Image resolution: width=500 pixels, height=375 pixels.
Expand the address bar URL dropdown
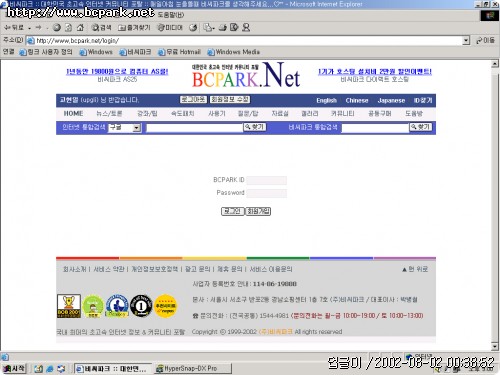pyautogui.click(x=466, y=40)
